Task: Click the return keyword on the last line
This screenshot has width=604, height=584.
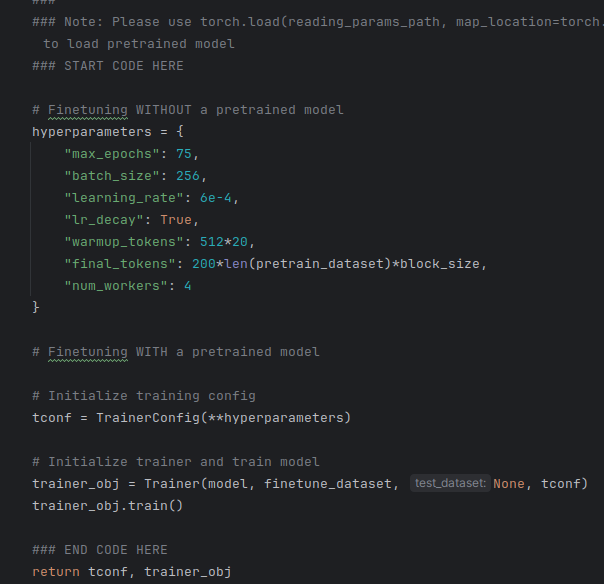Action: pyautogui.click(x=56, y=571)
